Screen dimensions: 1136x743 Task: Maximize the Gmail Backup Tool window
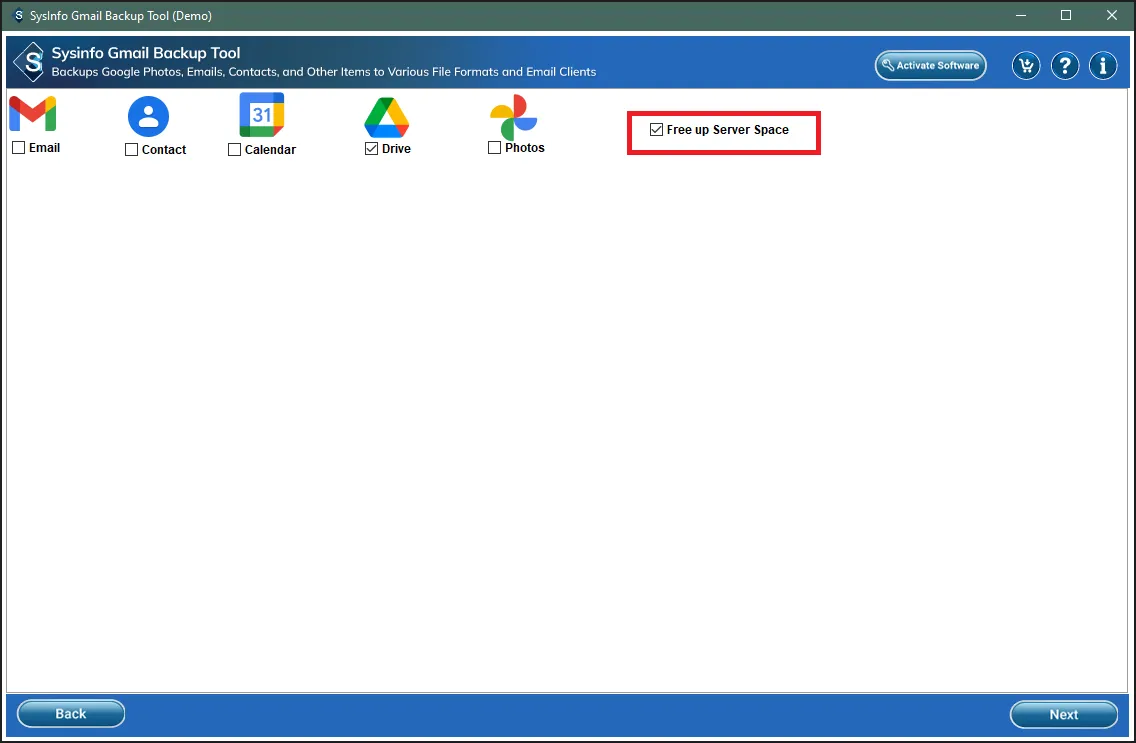point(1066,15)
